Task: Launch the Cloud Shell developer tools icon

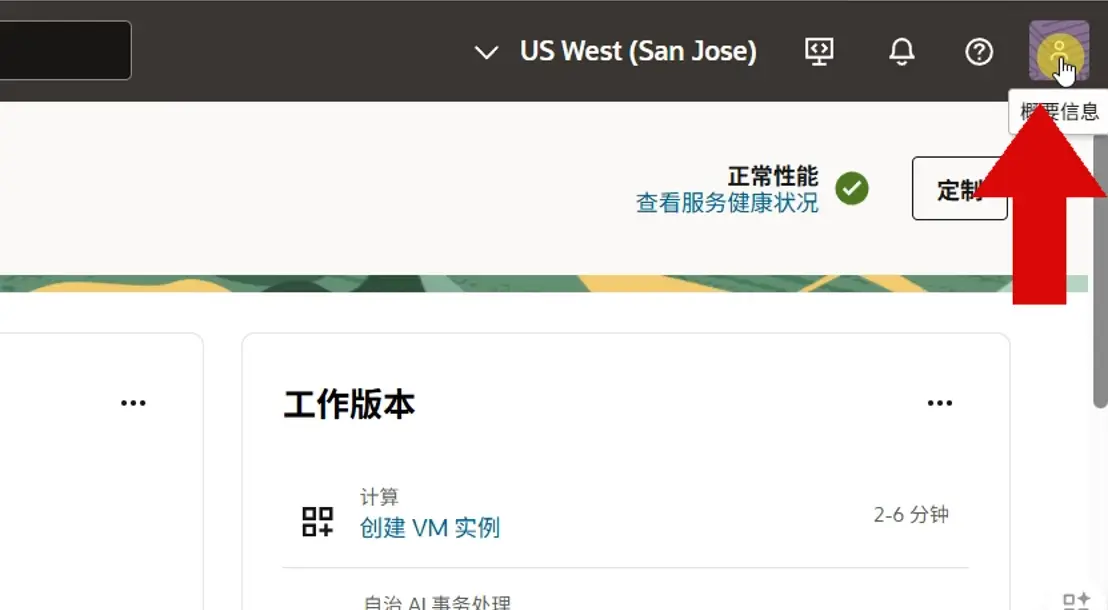Action: (819, 52)
